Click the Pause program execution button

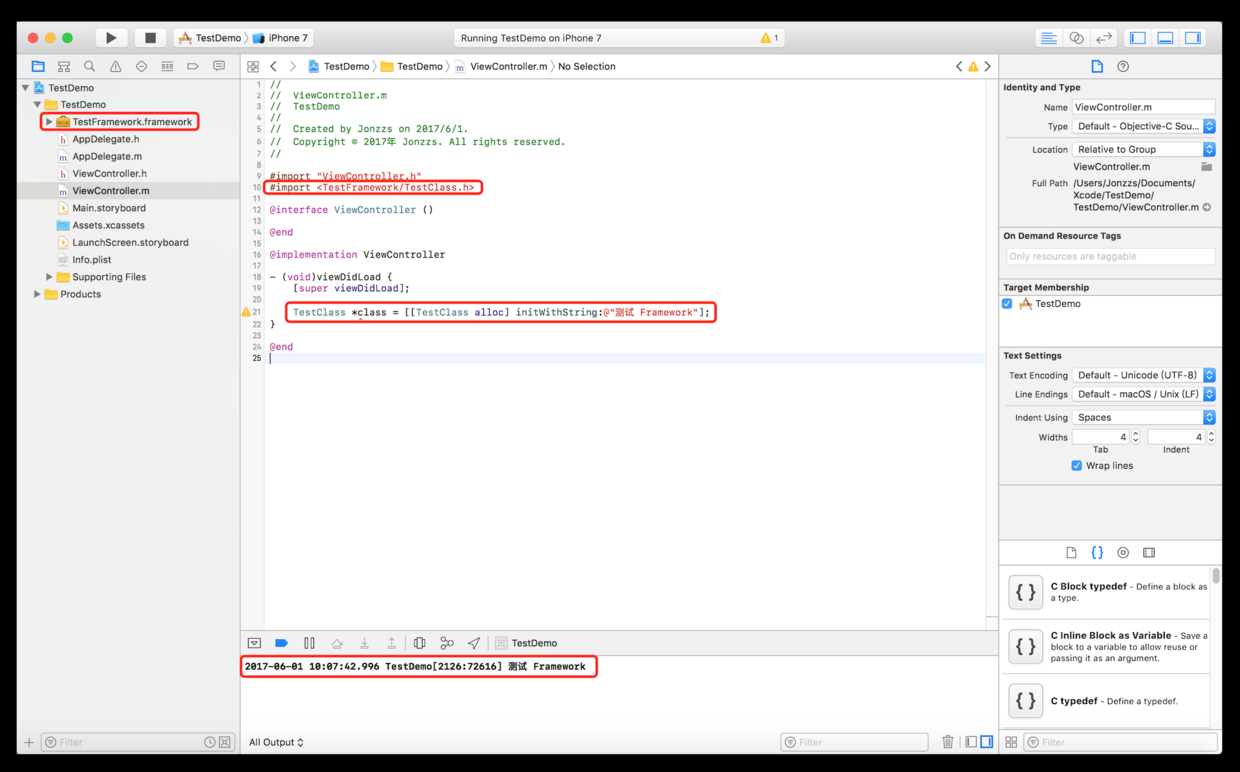(x=309, y=643)
